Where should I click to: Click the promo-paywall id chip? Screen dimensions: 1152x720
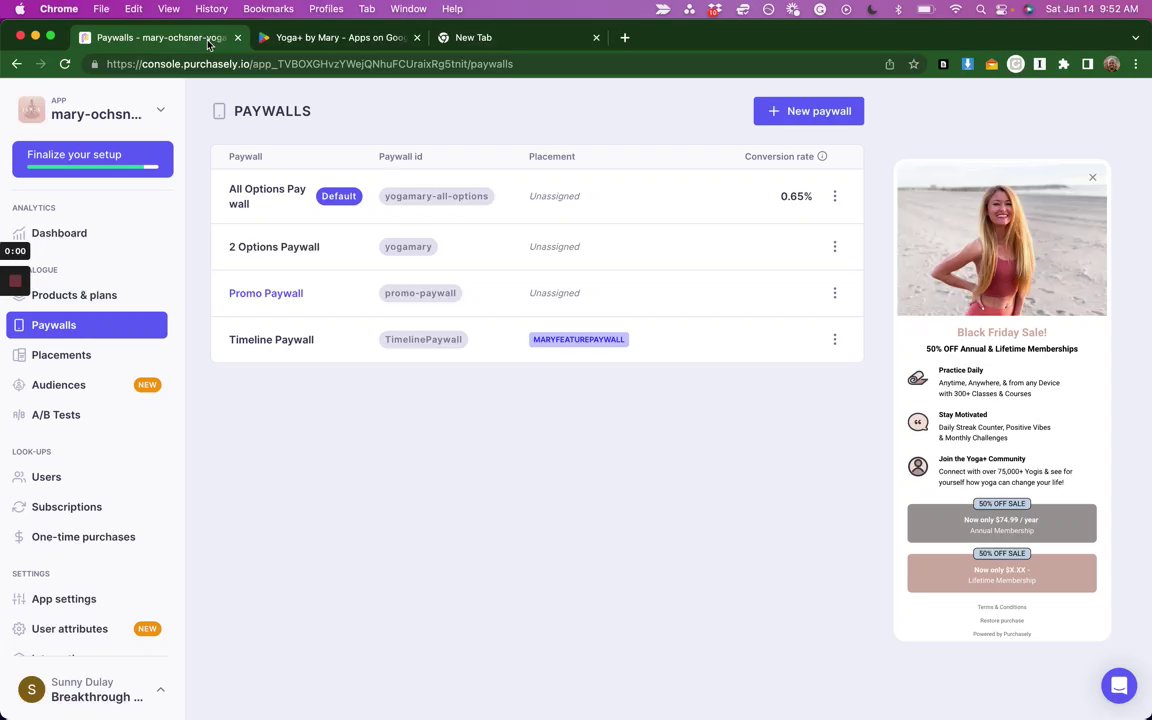[x=420, y=293]
